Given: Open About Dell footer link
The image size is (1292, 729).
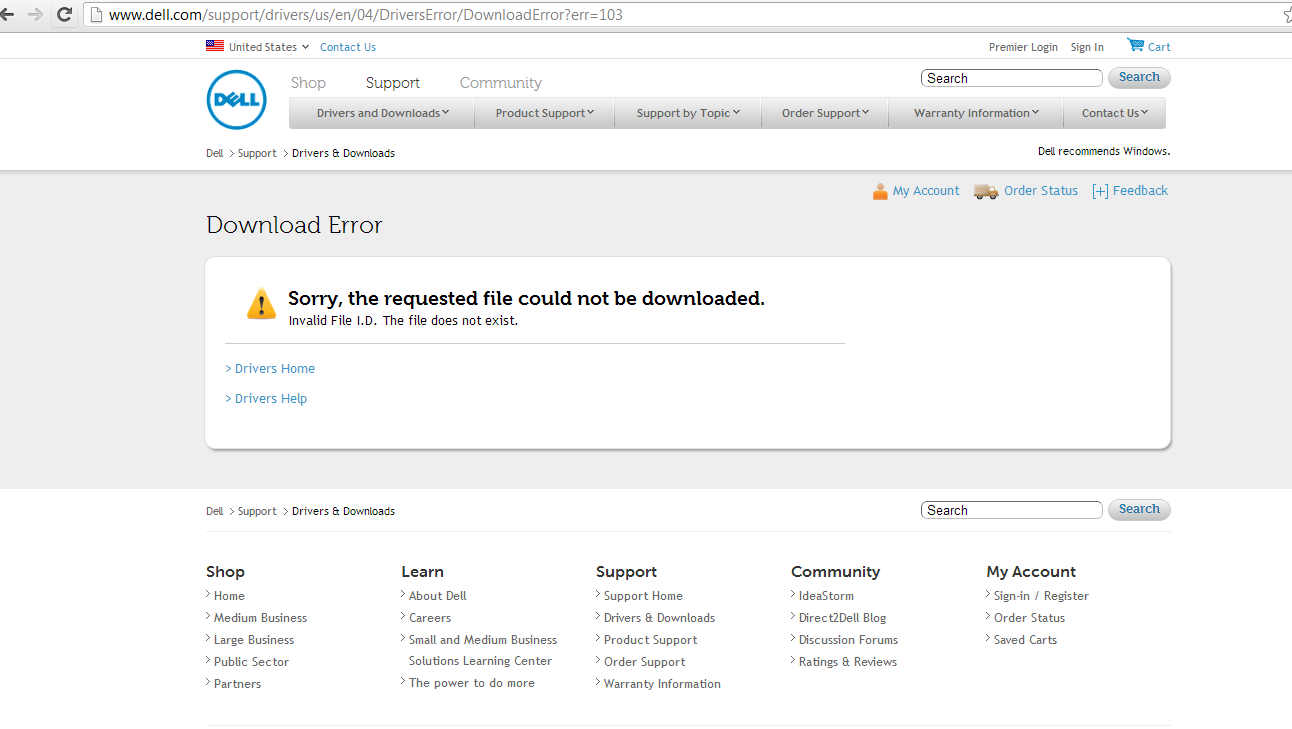Looking at the screenshot, I should click(437, 596).
